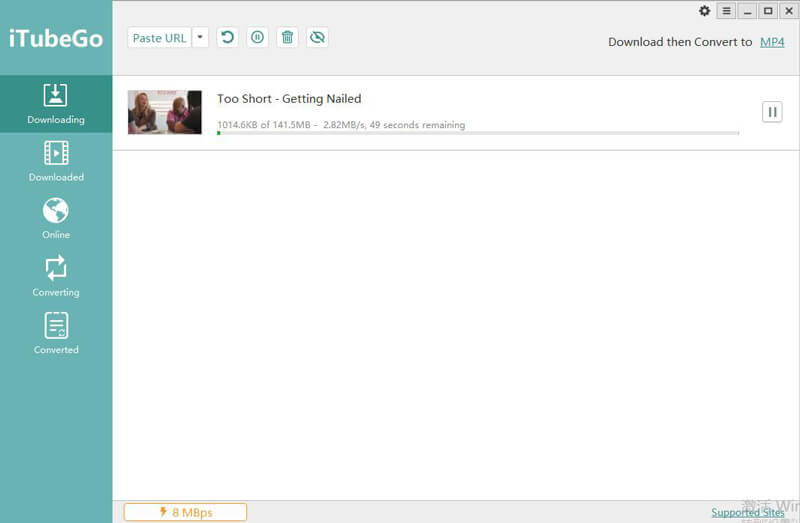
Task: Toggle private mode eye icon
Action: pos(317,37)
